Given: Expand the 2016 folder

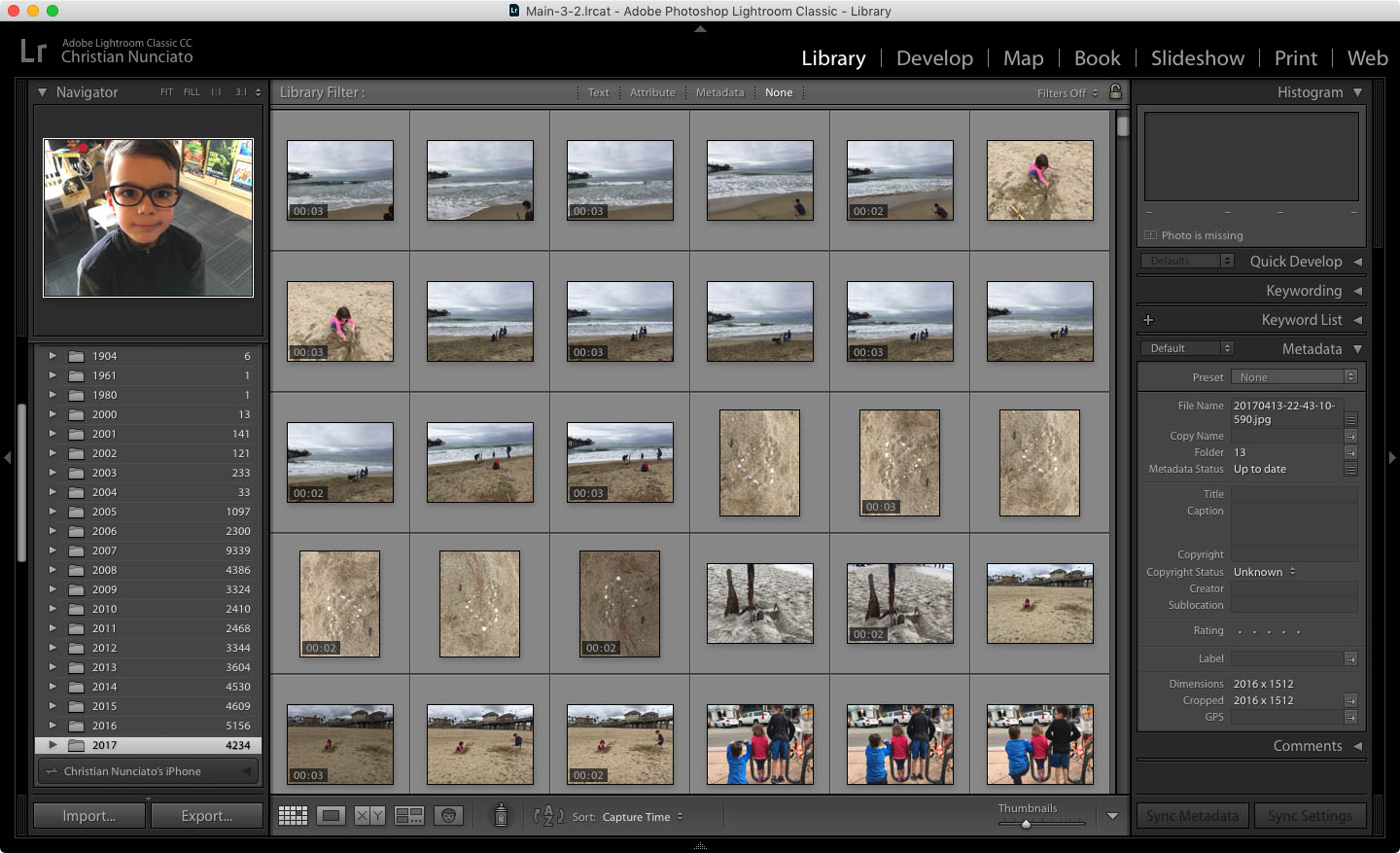Looking at the screenshot, I should point(52,726).
